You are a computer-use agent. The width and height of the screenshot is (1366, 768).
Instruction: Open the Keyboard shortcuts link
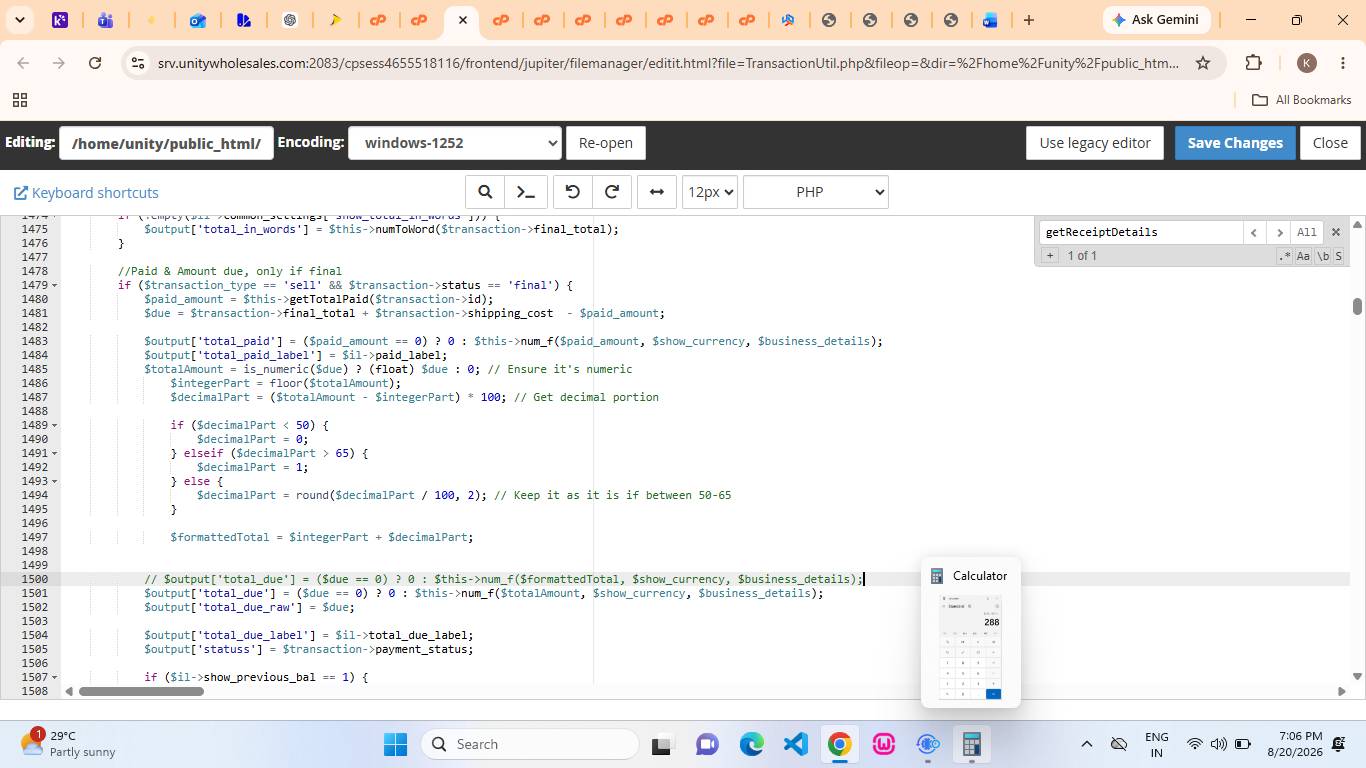point(86,193)
